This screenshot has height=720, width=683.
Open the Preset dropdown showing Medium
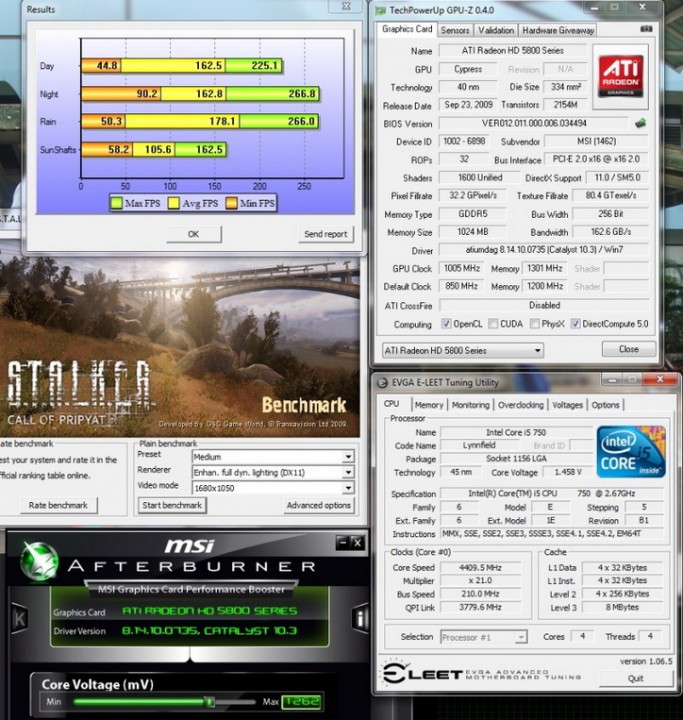273,456
